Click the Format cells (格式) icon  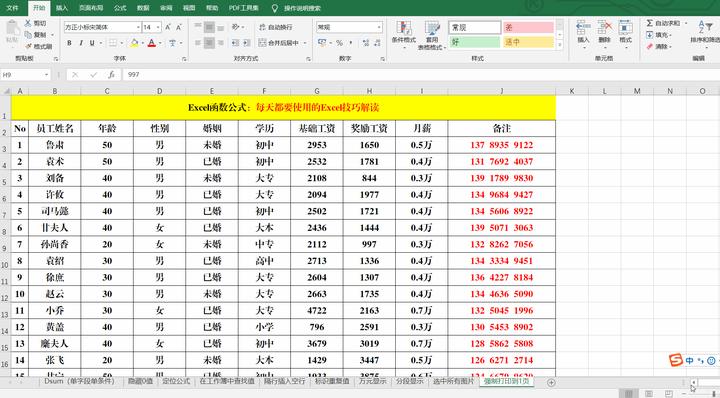(x=625, y=28)
